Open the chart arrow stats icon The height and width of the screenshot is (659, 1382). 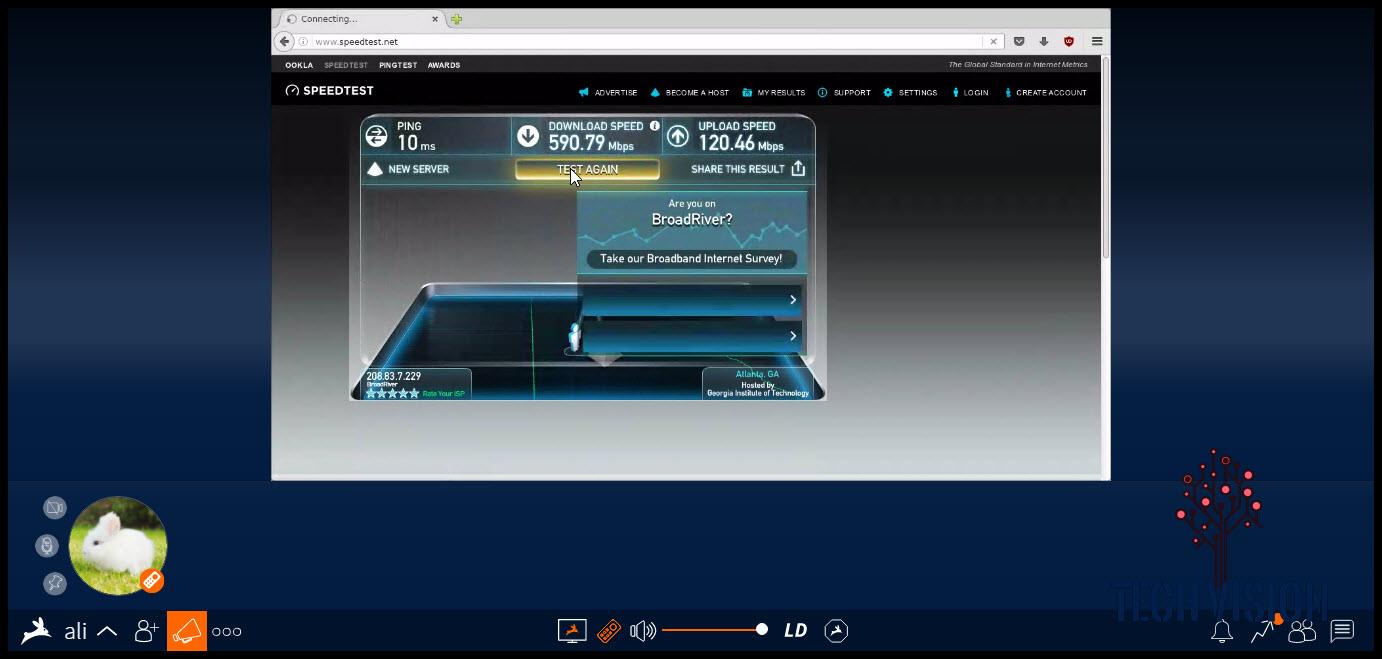tap(1263, 631)
